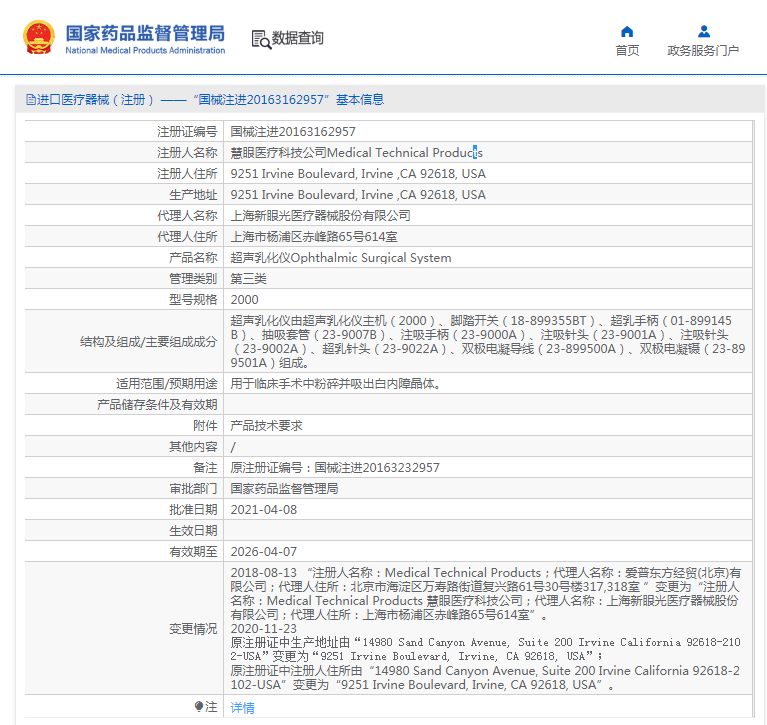This screenshot has height=725, width=767.
Task: Click the 型号规格 row label
Action: click(193, 300)
